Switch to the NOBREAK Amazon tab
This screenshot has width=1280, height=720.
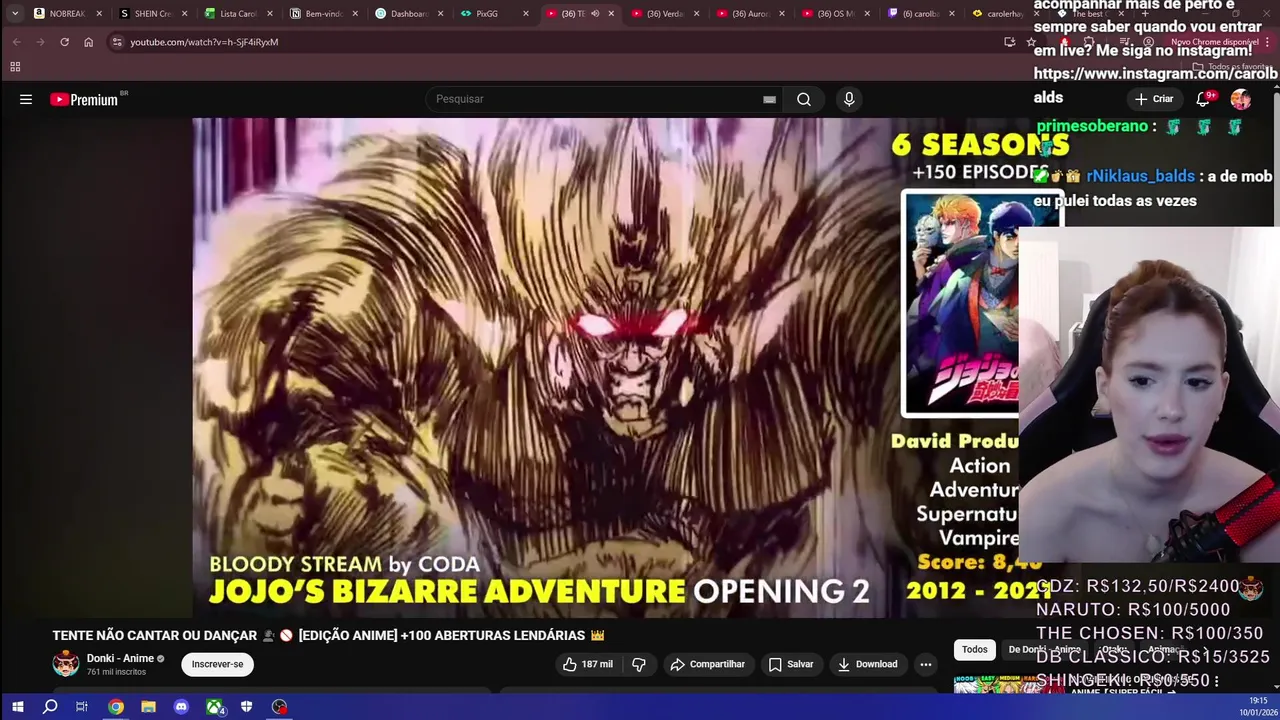[x=68, y=14]
